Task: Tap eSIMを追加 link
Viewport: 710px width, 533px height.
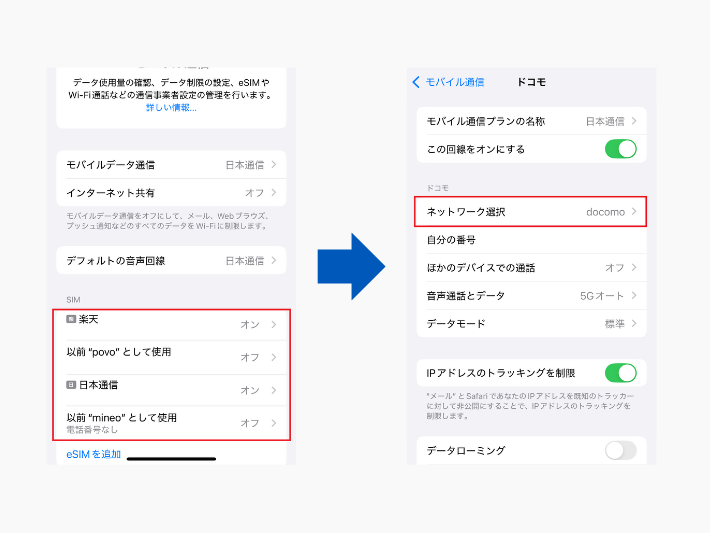Action: coord(94,454)
